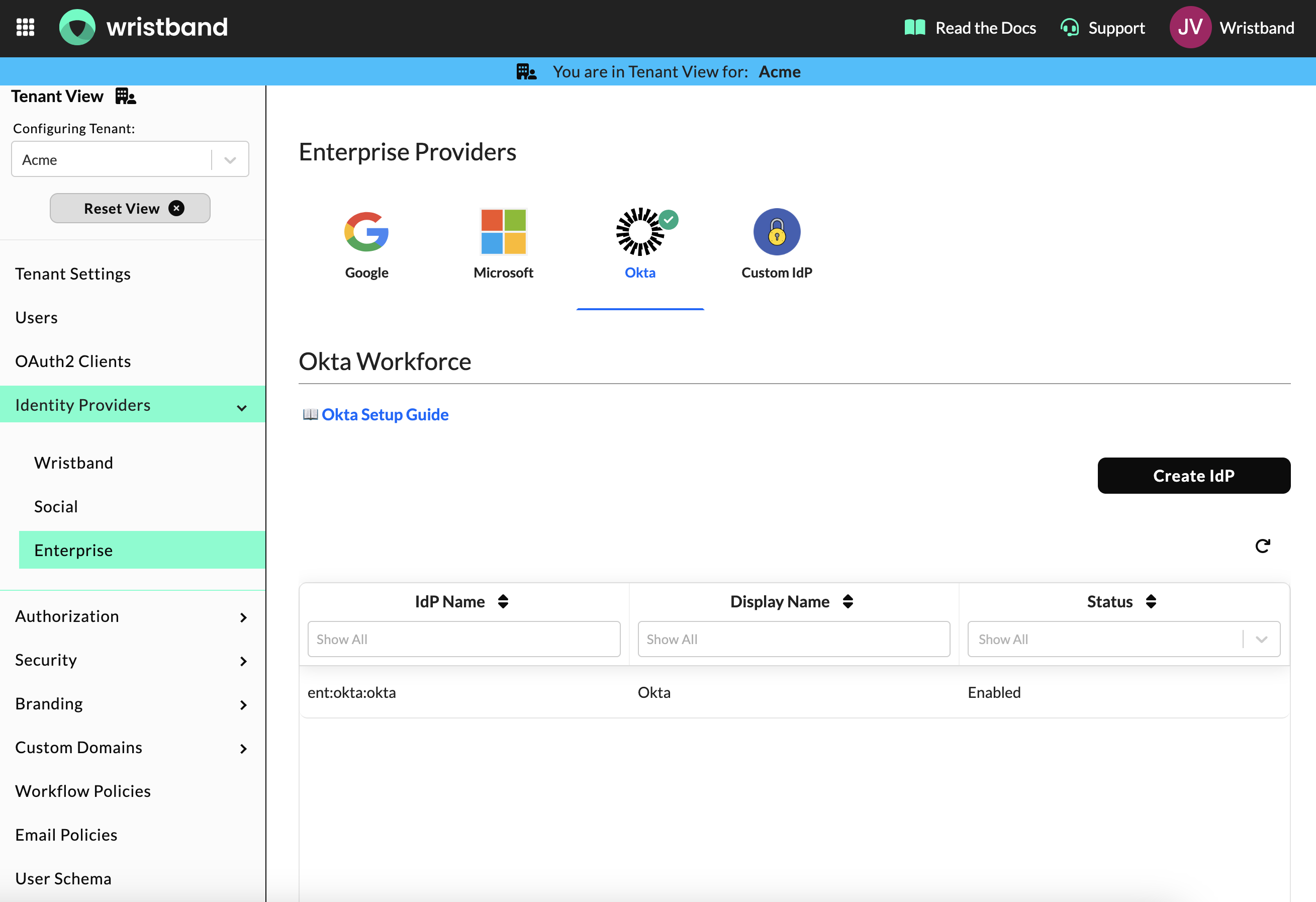The width and height of the screenshot is (1316, 902).
Task: Sort by Display Name column
Action: [x=847, y=601]
